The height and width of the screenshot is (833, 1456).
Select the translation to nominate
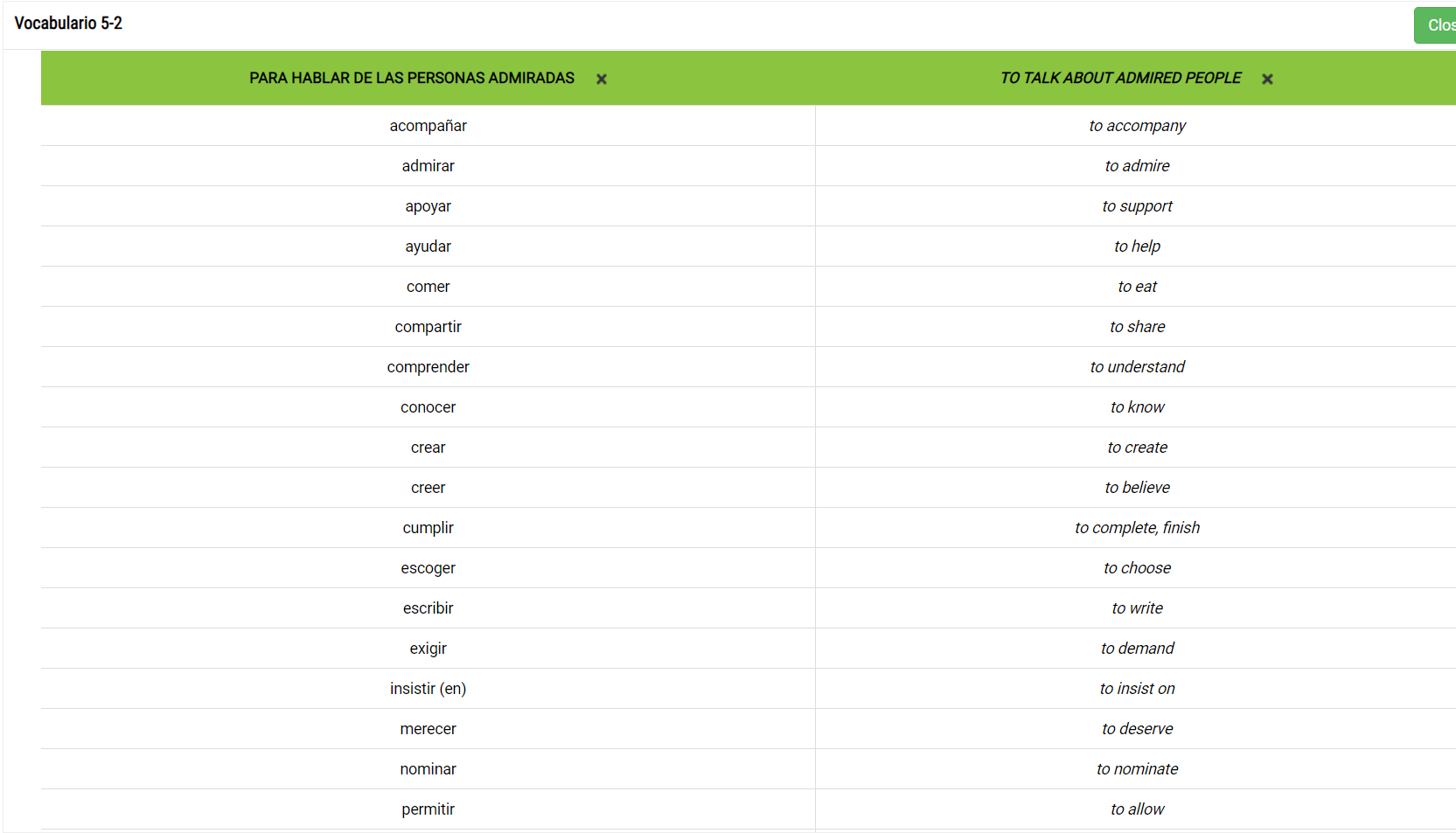pos(1138,769)
